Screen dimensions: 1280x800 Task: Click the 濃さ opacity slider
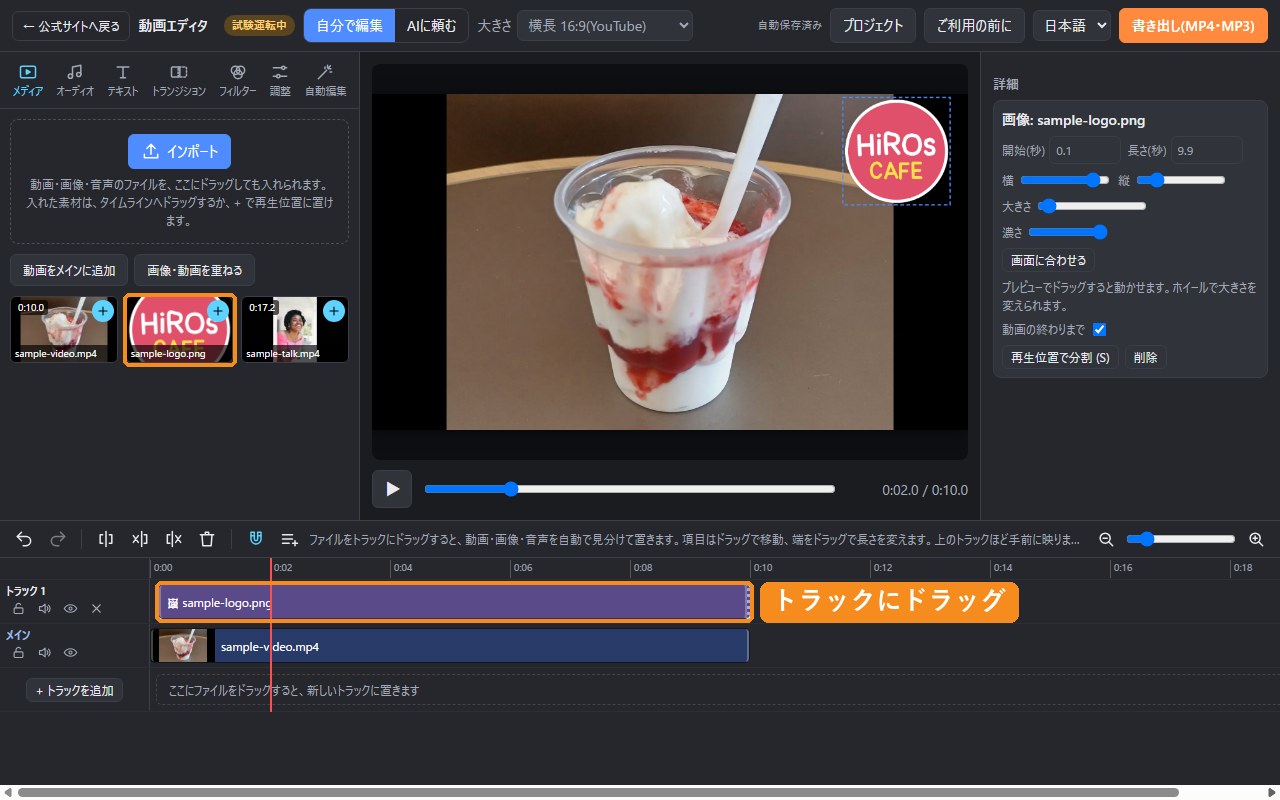pos(1068,232)
